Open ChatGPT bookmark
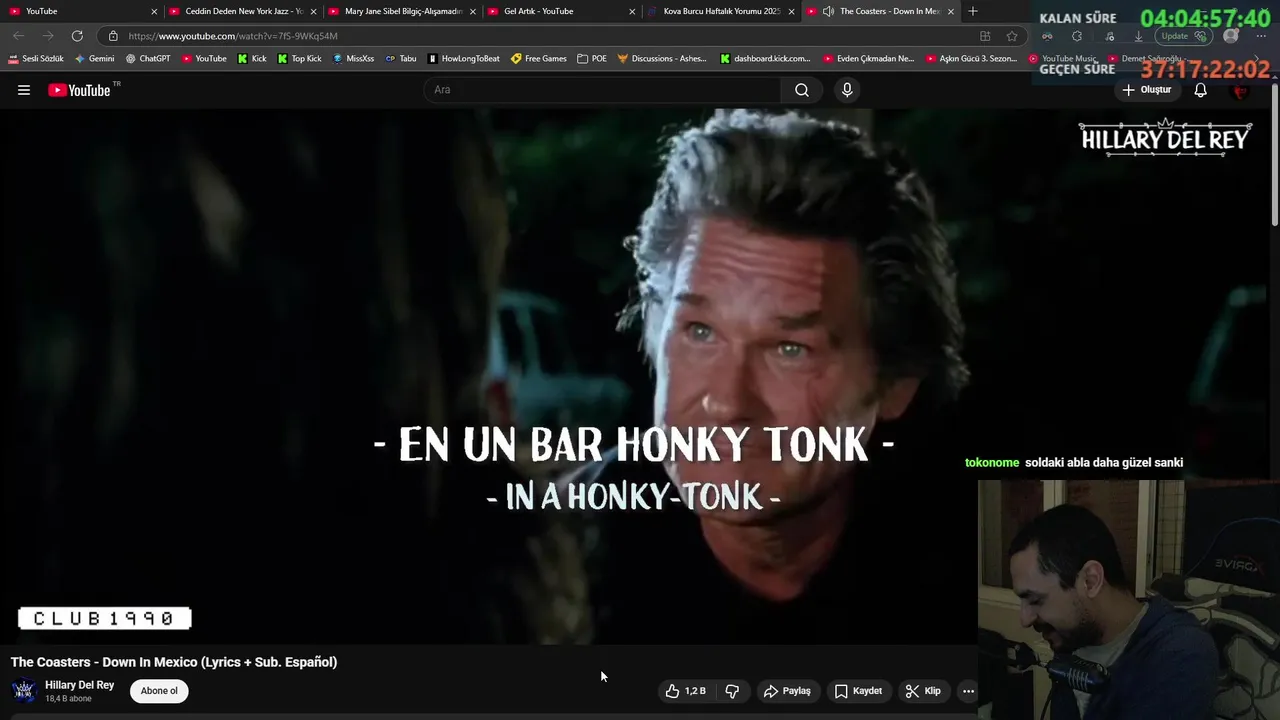The width and height of the screenshot is (1280, 720). 148,59
